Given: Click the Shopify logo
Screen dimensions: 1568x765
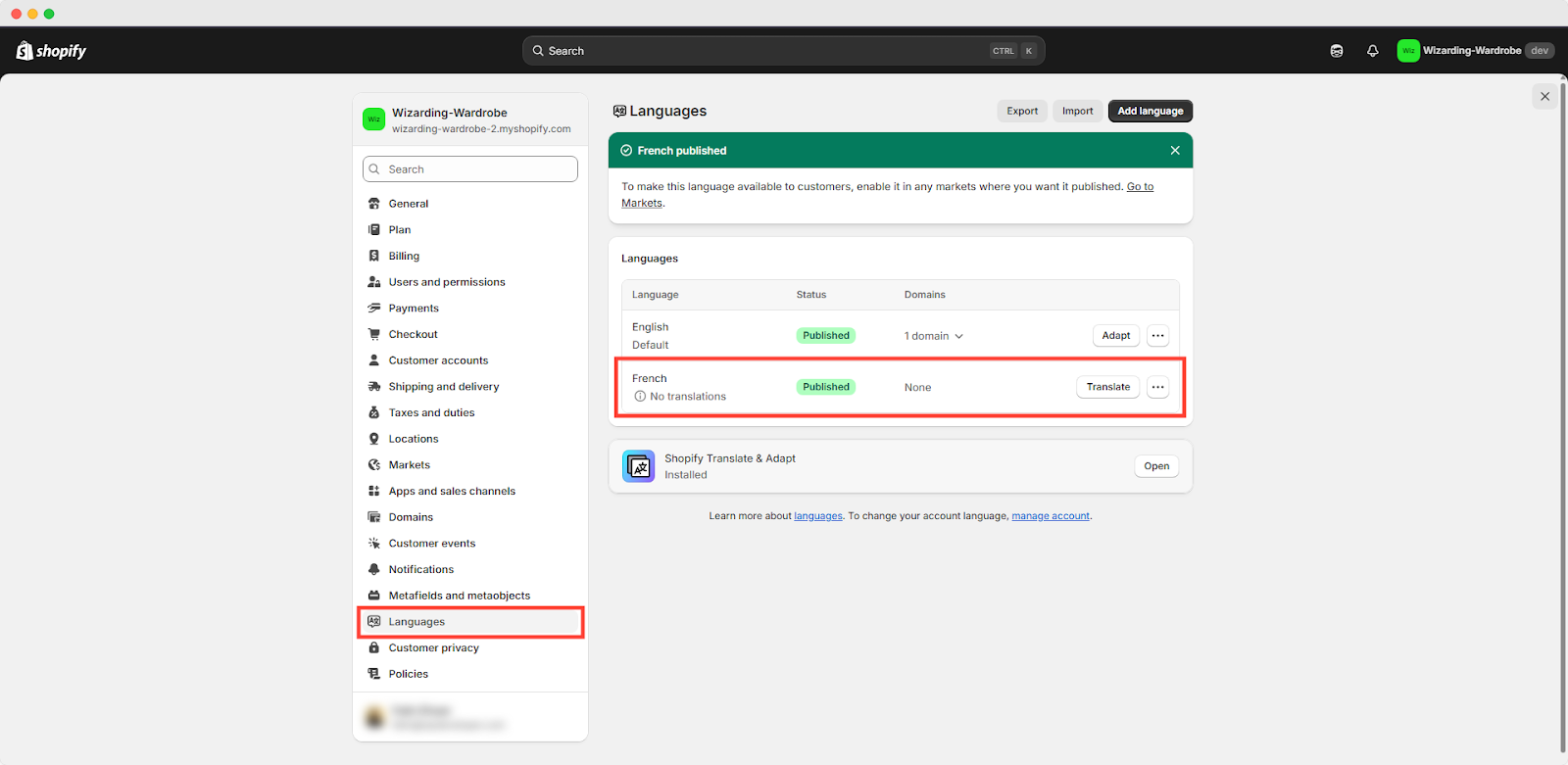Looking at the screenshot, I should point(51,51).
